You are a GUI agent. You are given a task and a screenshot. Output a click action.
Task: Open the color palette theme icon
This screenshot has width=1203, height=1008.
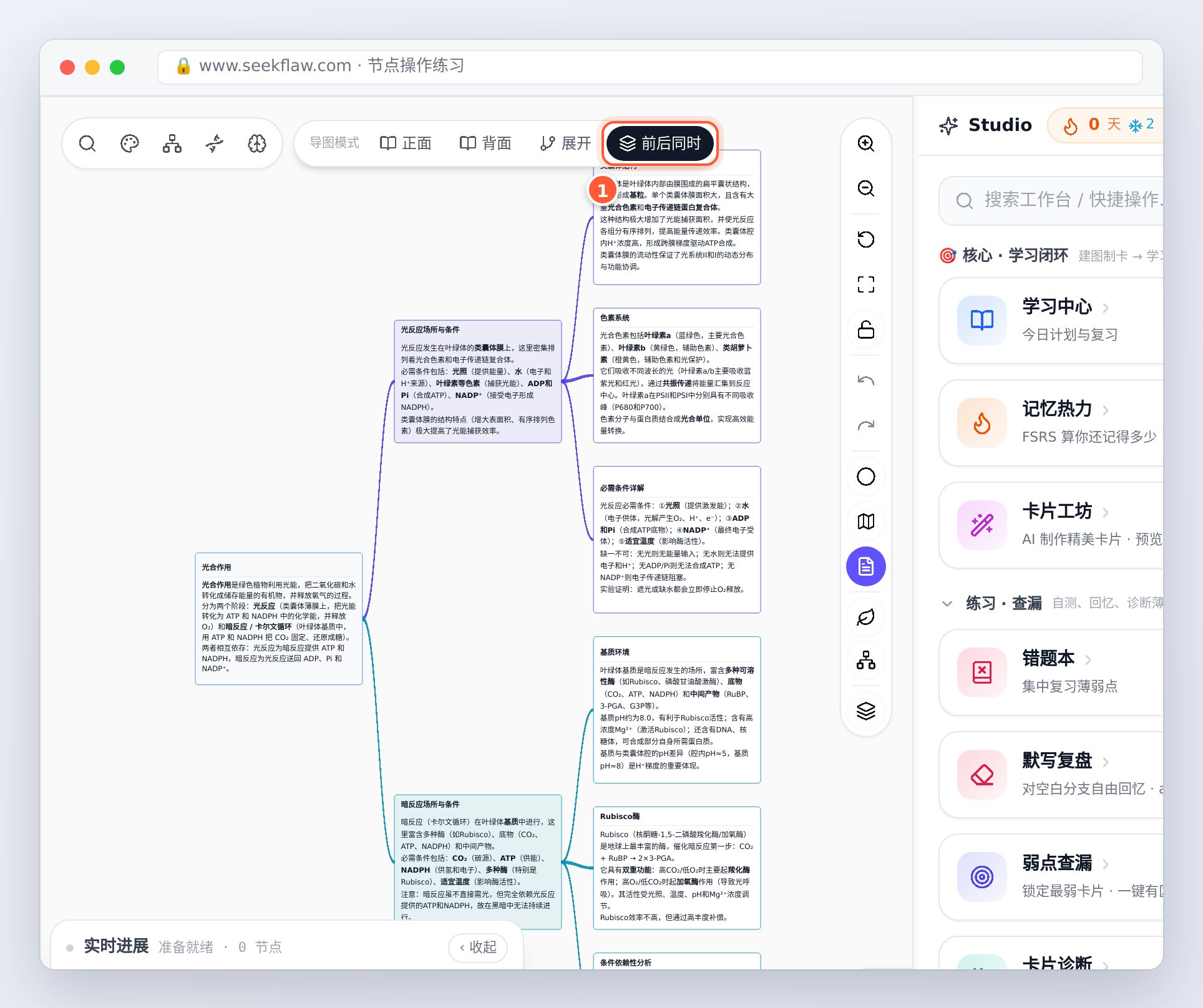click(x=130, y=143)
